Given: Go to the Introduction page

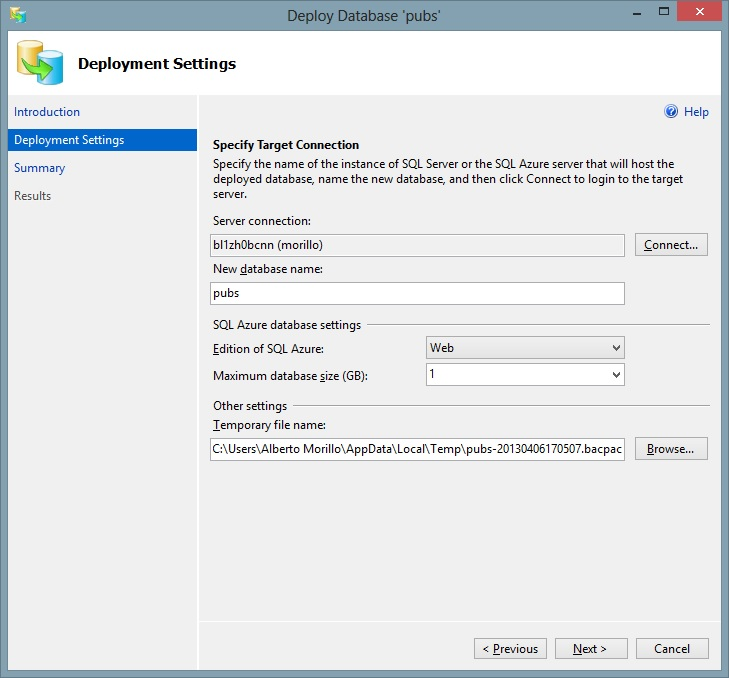Looking at the screenshot, I should pos(47,112).
